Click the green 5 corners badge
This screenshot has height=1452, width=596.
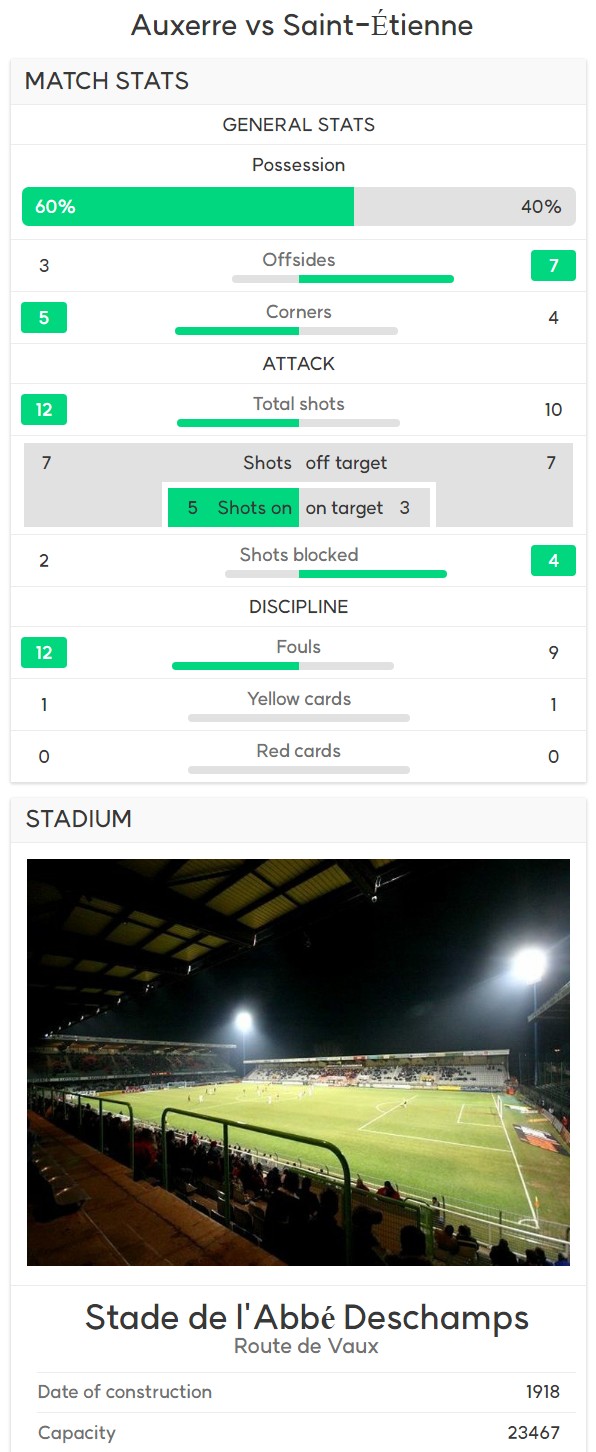click(x=44, y=318)
